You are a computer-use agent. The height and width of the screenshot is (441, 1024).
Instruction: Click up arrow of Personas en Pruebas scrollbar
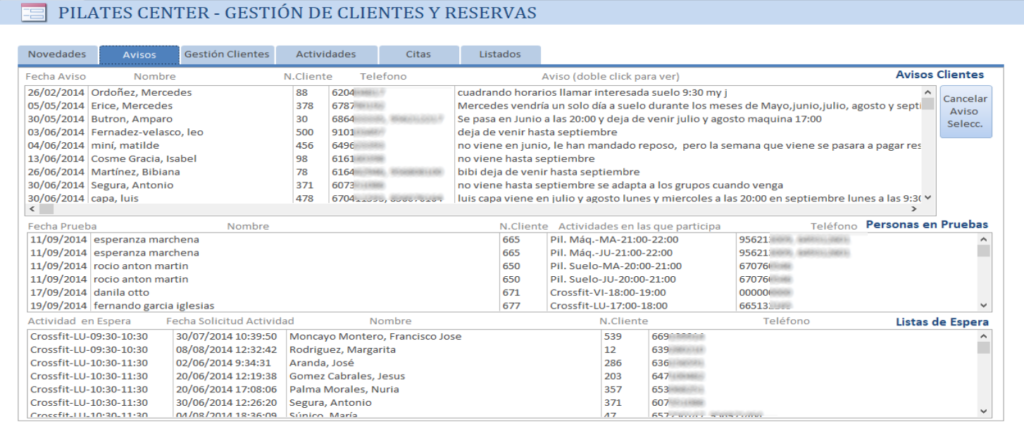click(982, 239)
